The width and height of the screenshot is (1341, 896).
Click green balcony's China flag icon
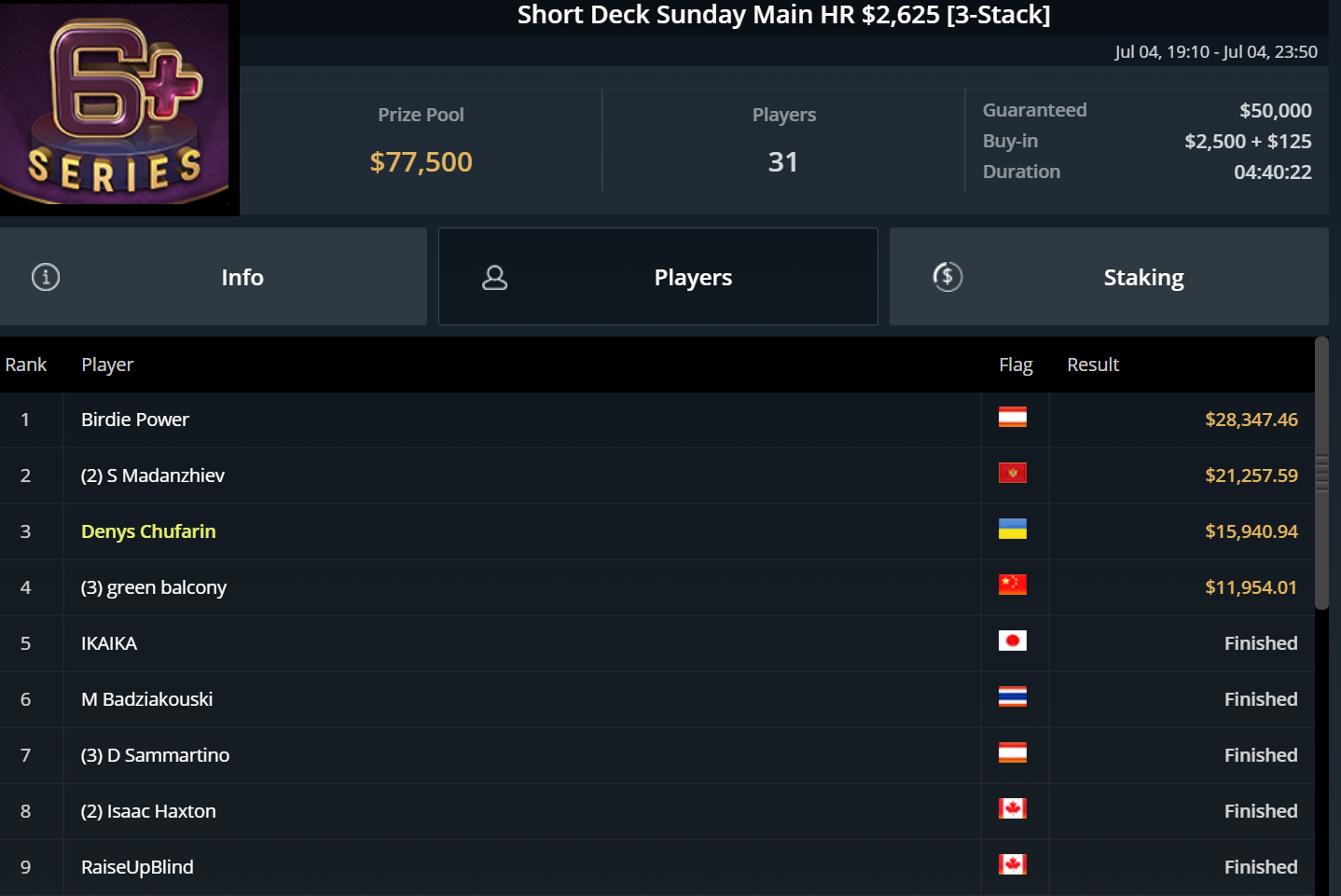pyautogui.click(x=1012, y=586)
